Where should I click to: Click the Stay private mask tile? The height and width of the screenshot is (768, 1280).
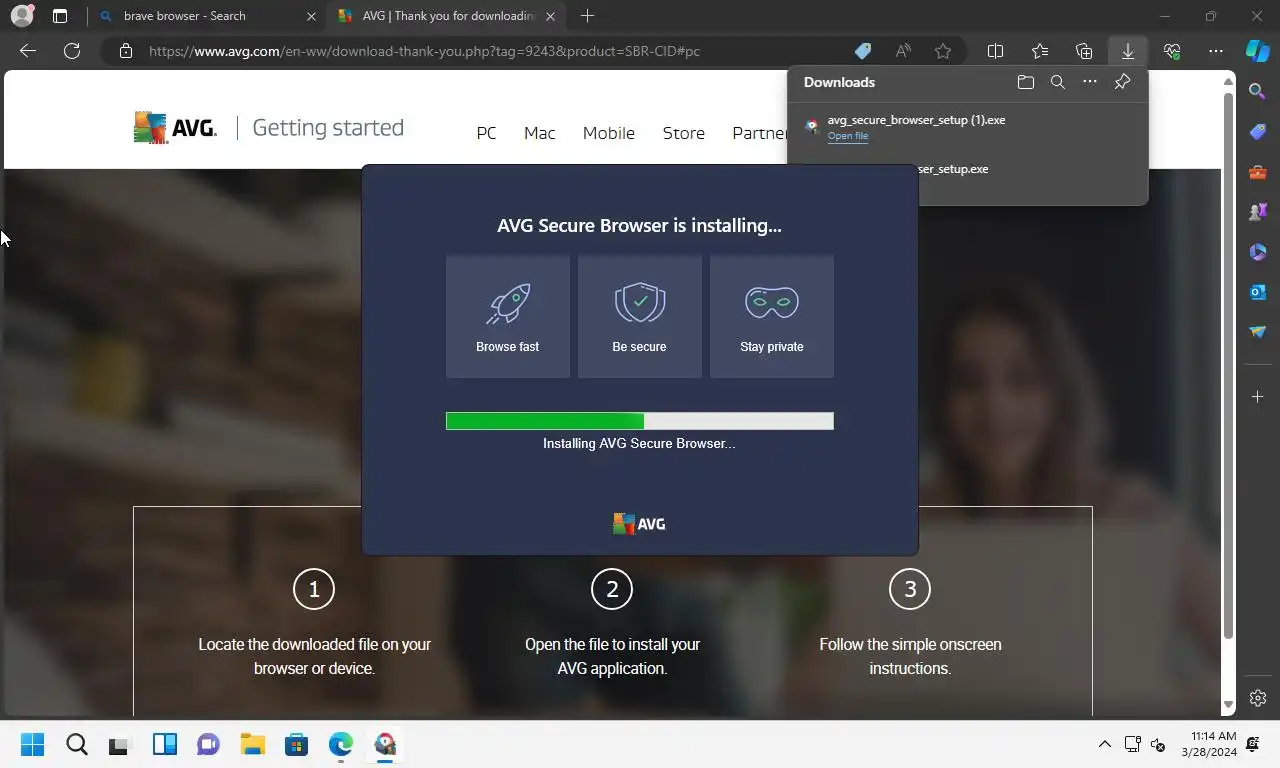coord(772,317)
